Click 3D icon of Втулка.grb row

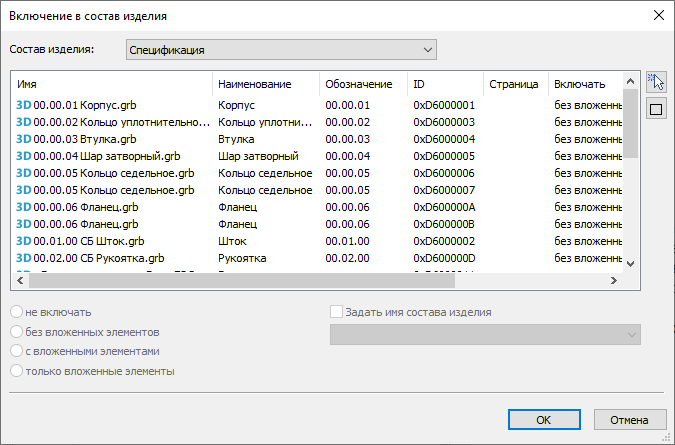coord(24,139)
